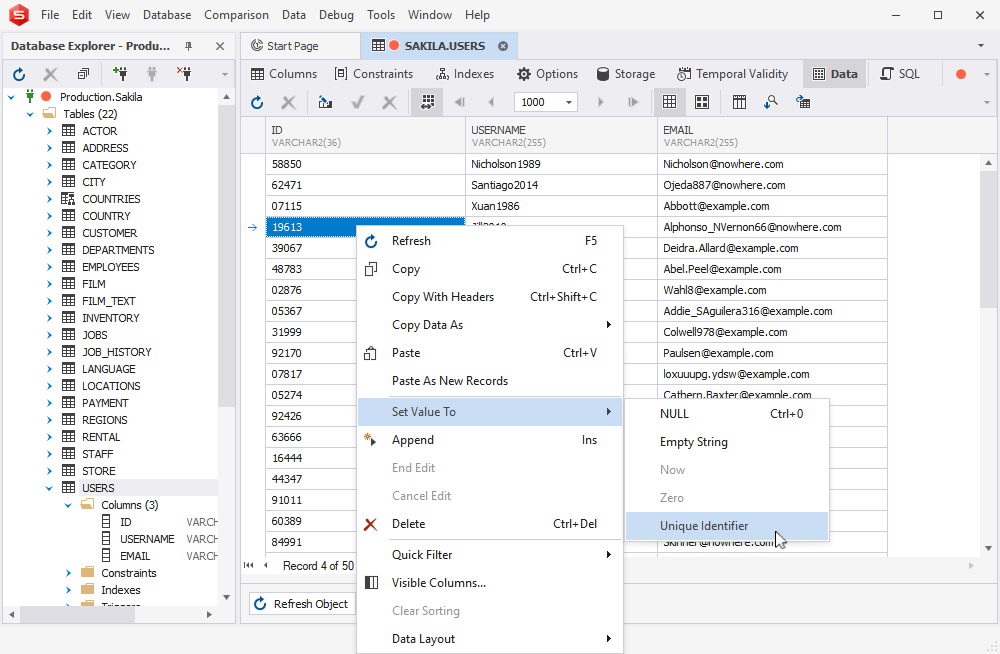The height and width of the screenshot is (654, 1000).
Task: Select Append in the context menu
Action: pyautogui.click(x=489, y=440)
